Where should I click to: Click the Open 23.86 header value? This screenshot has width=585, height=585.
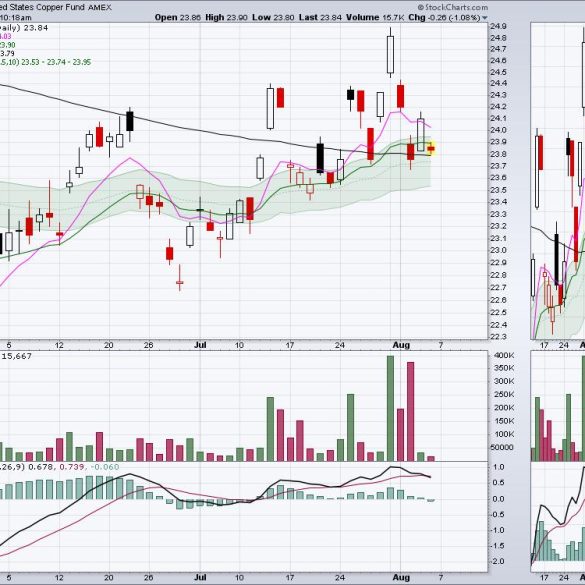(x=178, y=18)
